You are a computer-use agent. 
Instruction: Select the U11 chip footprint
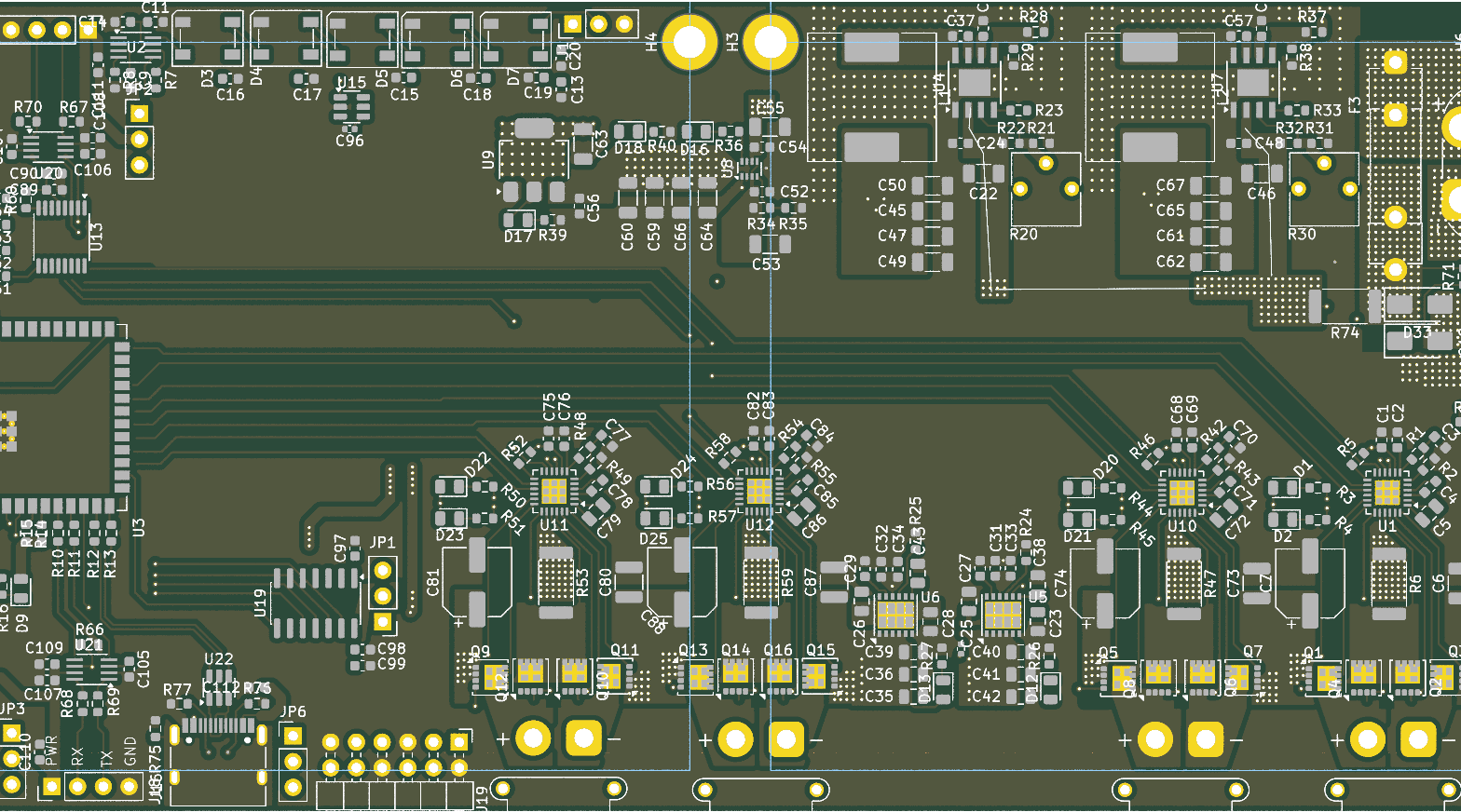[x=553, y=491]
